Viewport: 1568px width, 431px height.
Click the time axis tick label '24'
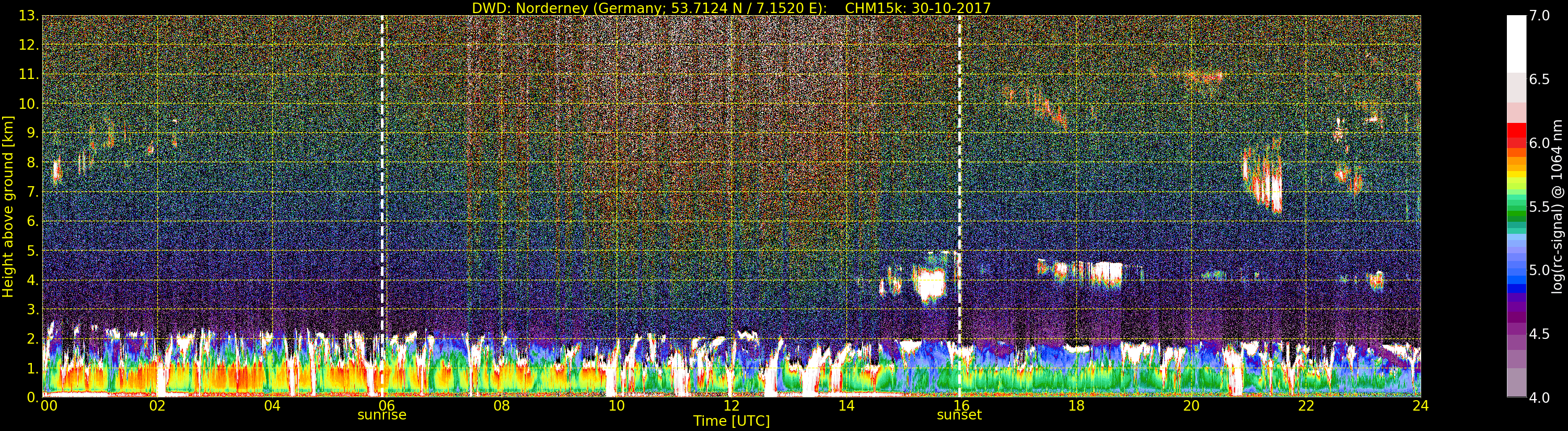1421,405
